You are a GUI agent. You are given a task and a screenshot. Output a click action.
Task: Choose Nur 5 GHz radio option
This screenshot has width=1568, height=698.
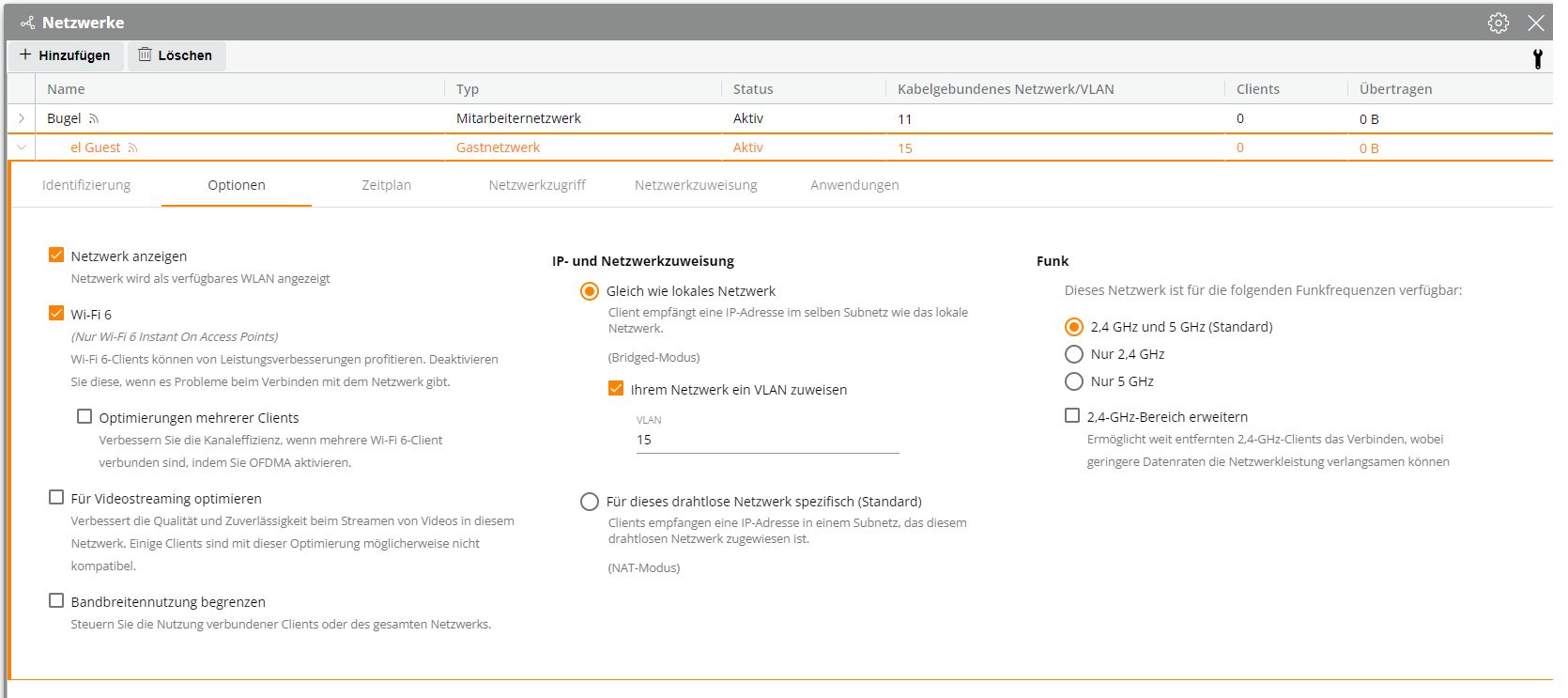click(1074, 381)
